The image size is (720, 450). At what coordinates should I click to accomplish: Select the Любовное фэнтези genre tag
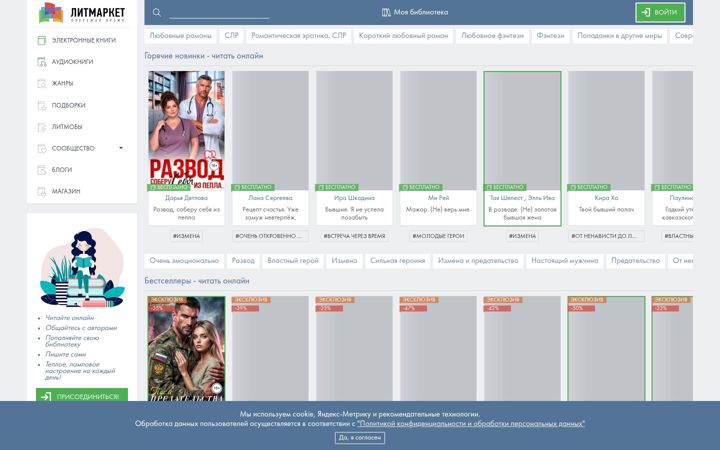point(492,36)
